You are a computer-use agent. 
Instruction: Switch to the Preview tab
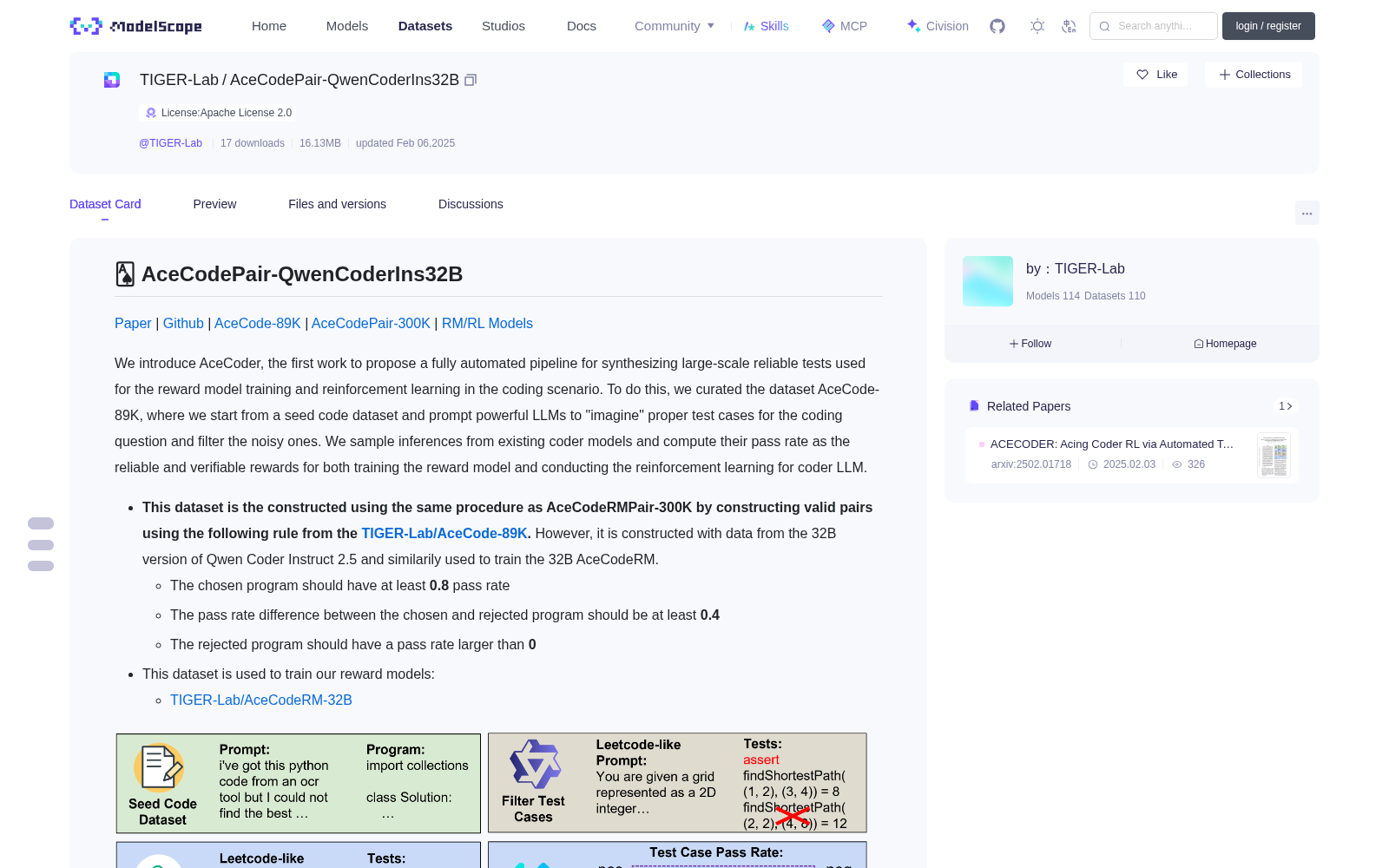point(214,204)
